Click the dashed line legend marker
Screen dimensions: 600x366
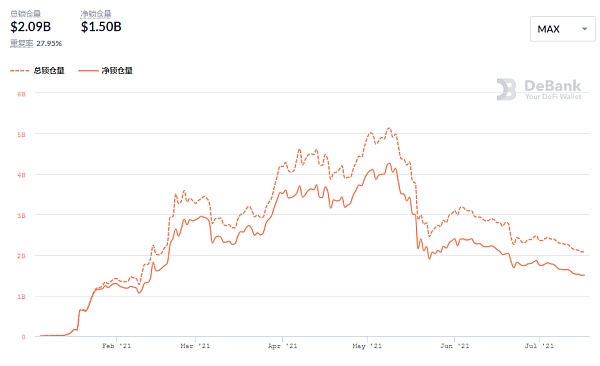point(20,71)
